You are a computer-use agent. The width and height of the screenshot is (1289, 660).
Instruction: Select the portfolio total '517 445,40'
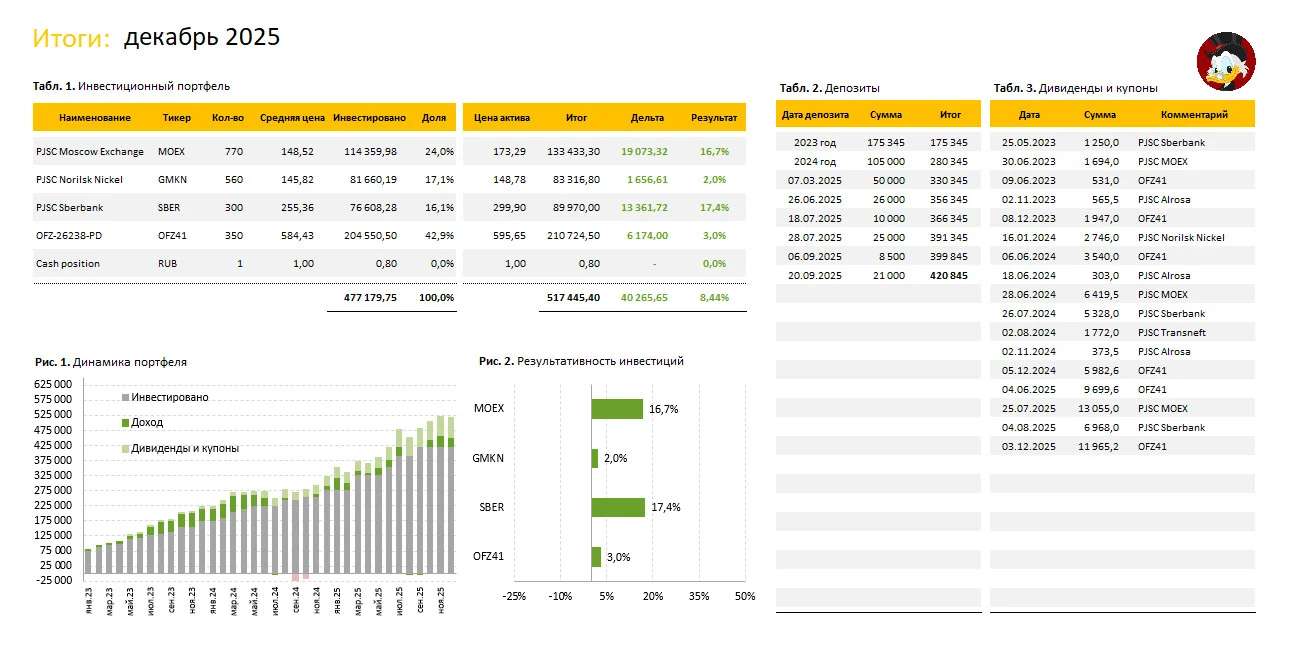click(x=574, y=298)
